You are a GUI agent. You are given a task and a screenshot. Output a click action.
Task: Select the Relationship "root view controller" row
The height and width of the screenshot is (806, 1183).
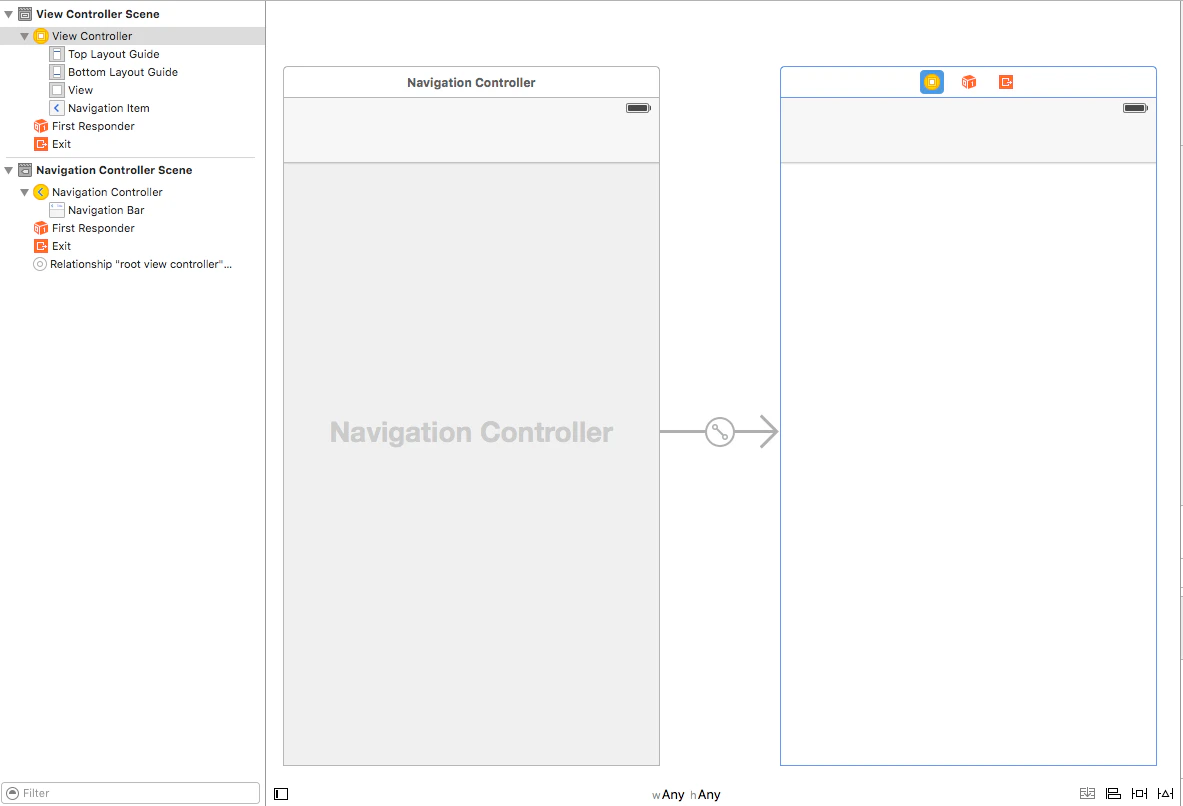point(132,265)
